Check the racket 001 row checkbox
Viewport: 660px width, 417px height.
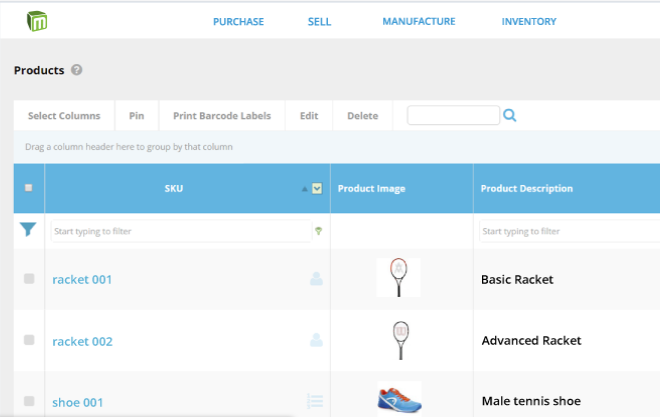pos(29,279)
